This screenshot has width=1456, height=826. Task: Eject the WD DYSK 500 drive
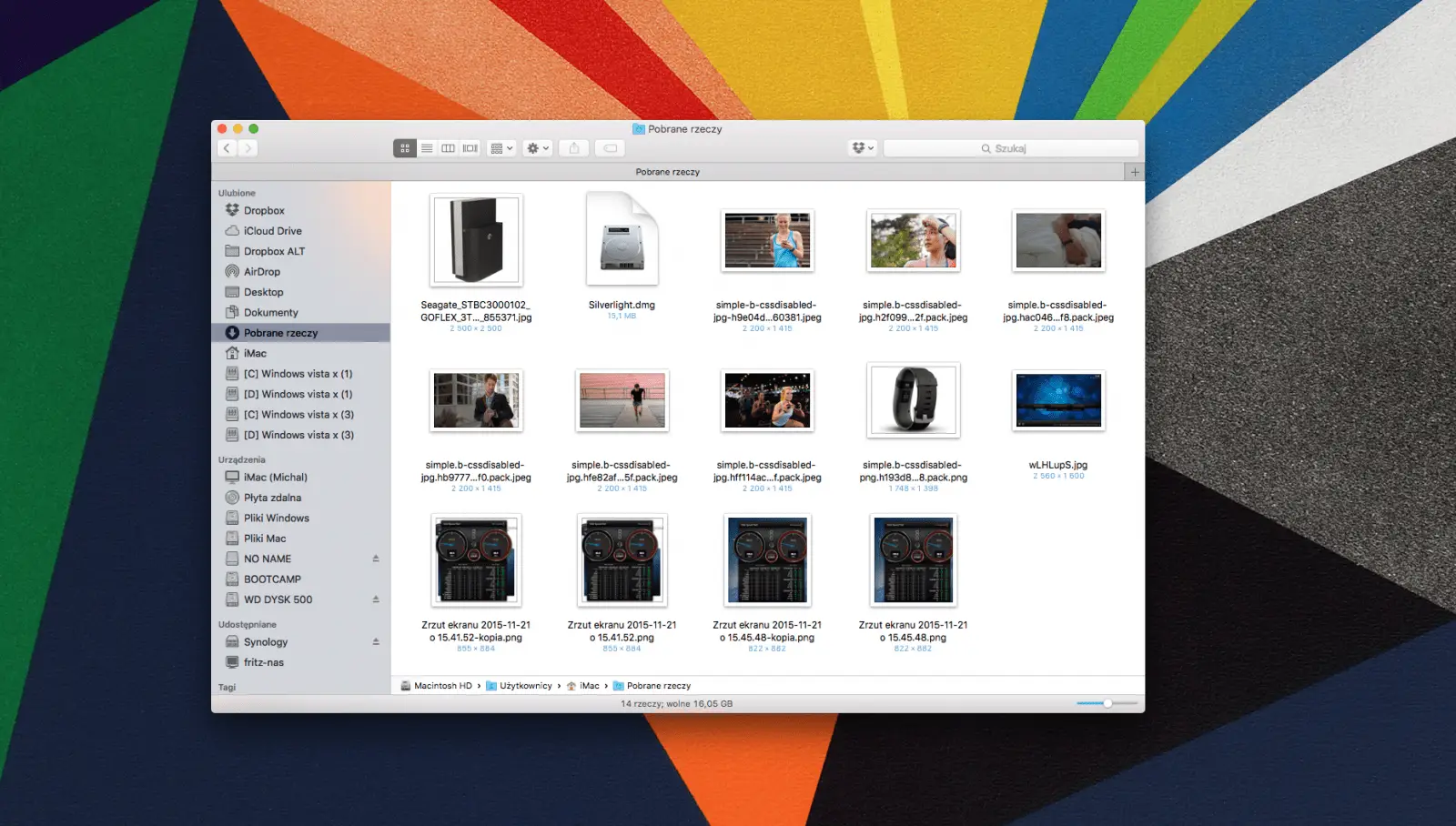[x=376, y=599]
